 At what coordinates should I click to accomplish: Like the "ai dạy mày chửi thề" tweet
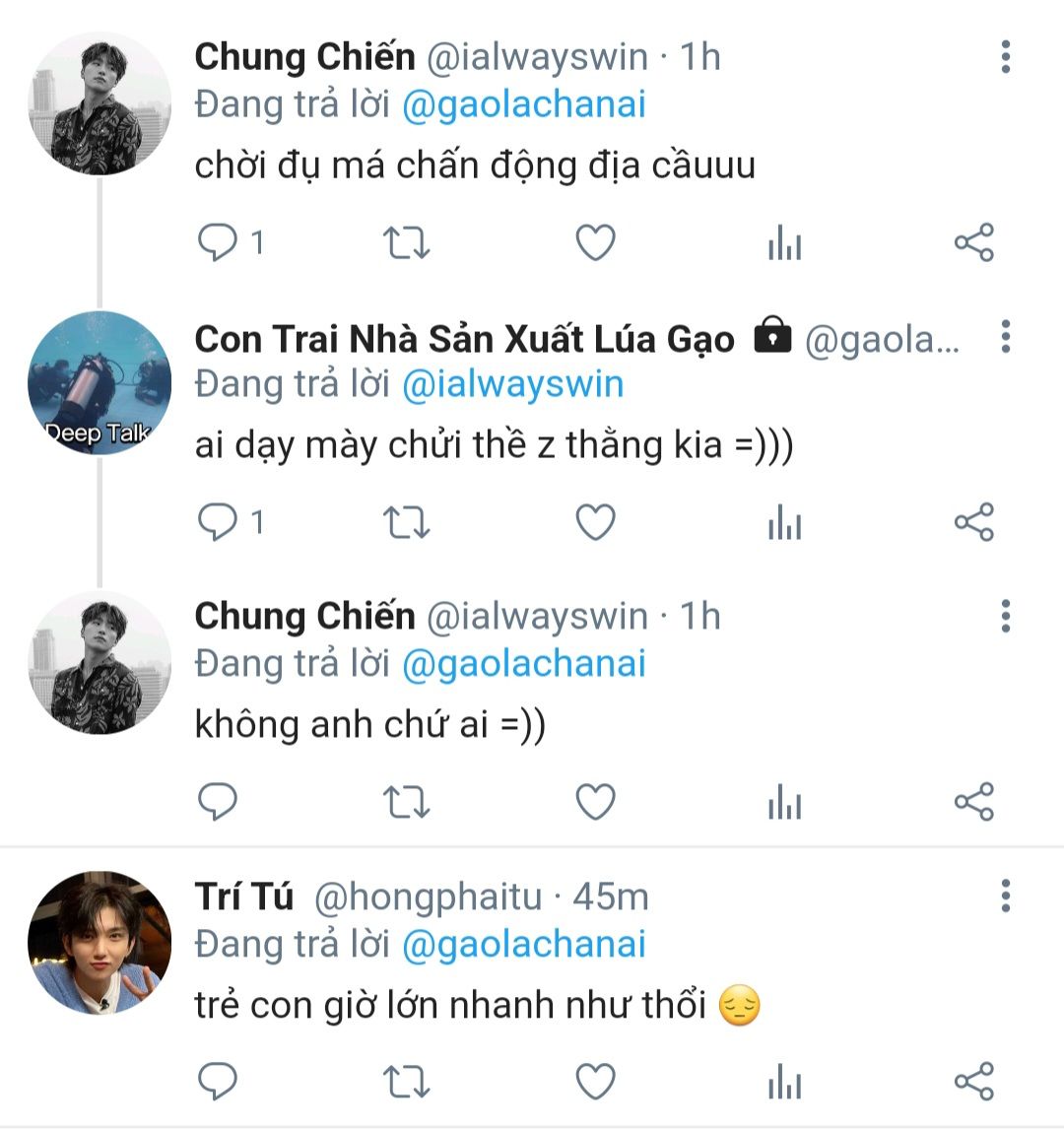tap(595, 522)
